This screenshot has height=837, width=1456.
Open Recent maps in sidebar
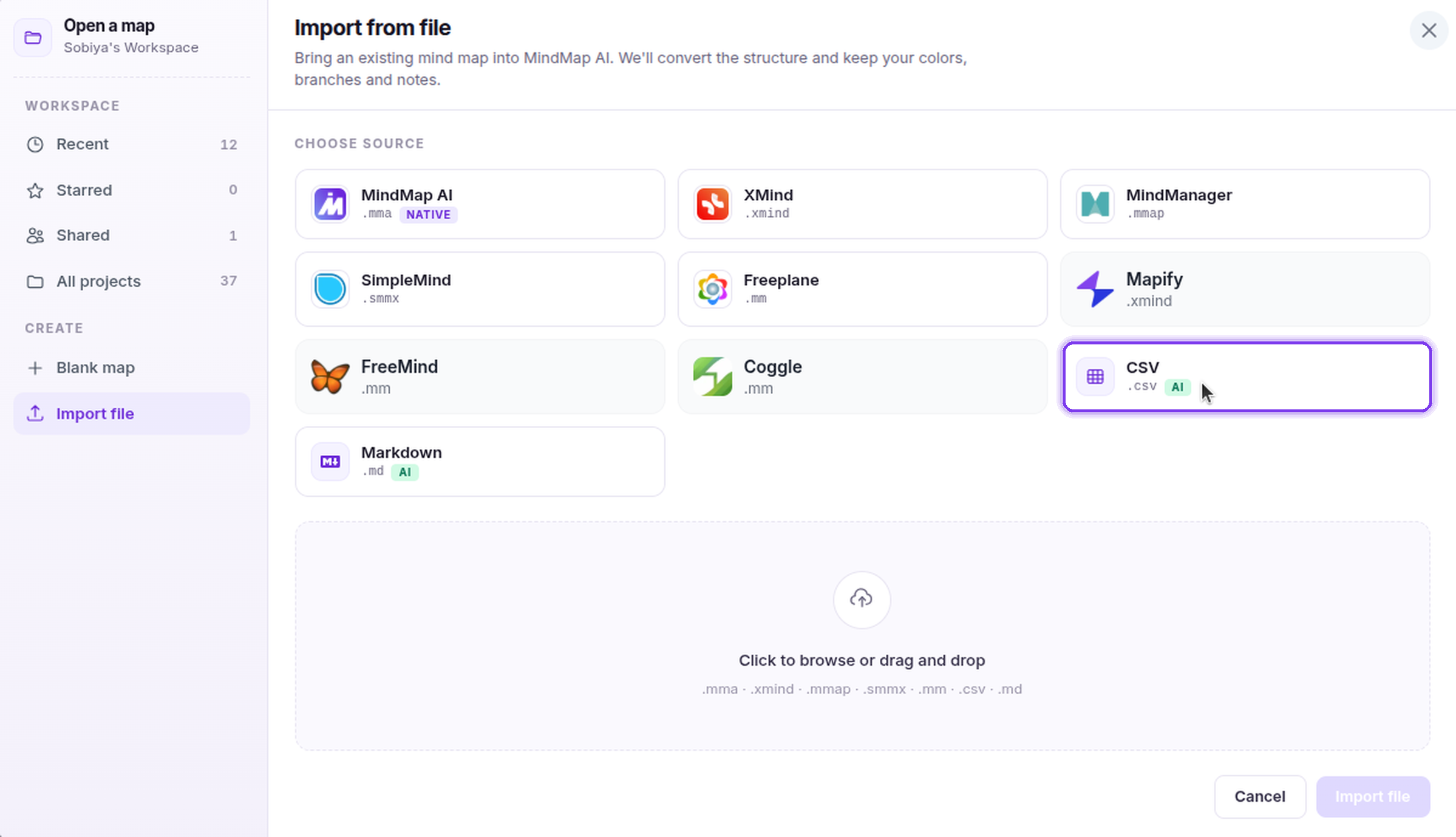tap(132, 144)
